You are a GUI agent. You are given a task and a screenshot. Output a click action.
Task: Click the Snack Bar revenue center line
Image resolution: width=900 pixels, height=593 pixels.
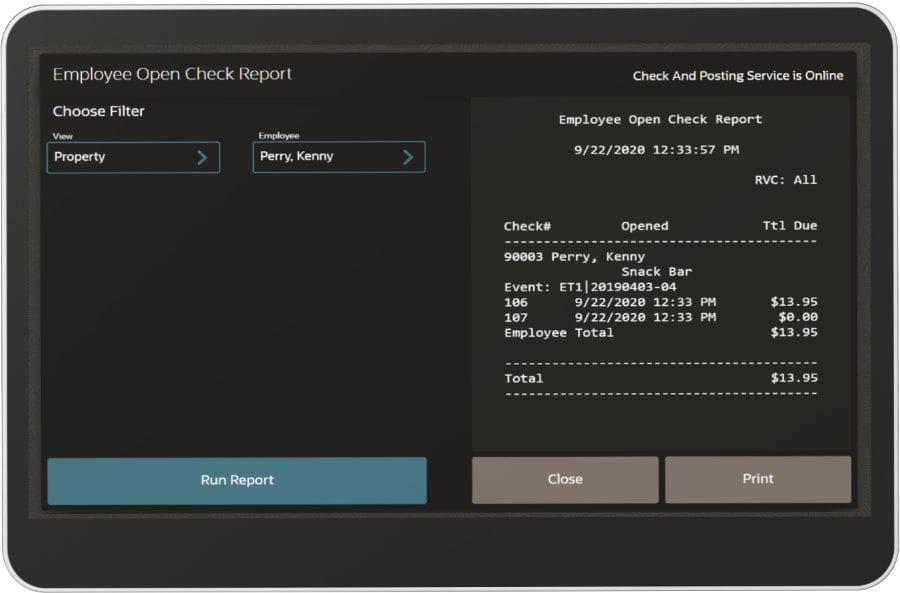coord(657,272)
